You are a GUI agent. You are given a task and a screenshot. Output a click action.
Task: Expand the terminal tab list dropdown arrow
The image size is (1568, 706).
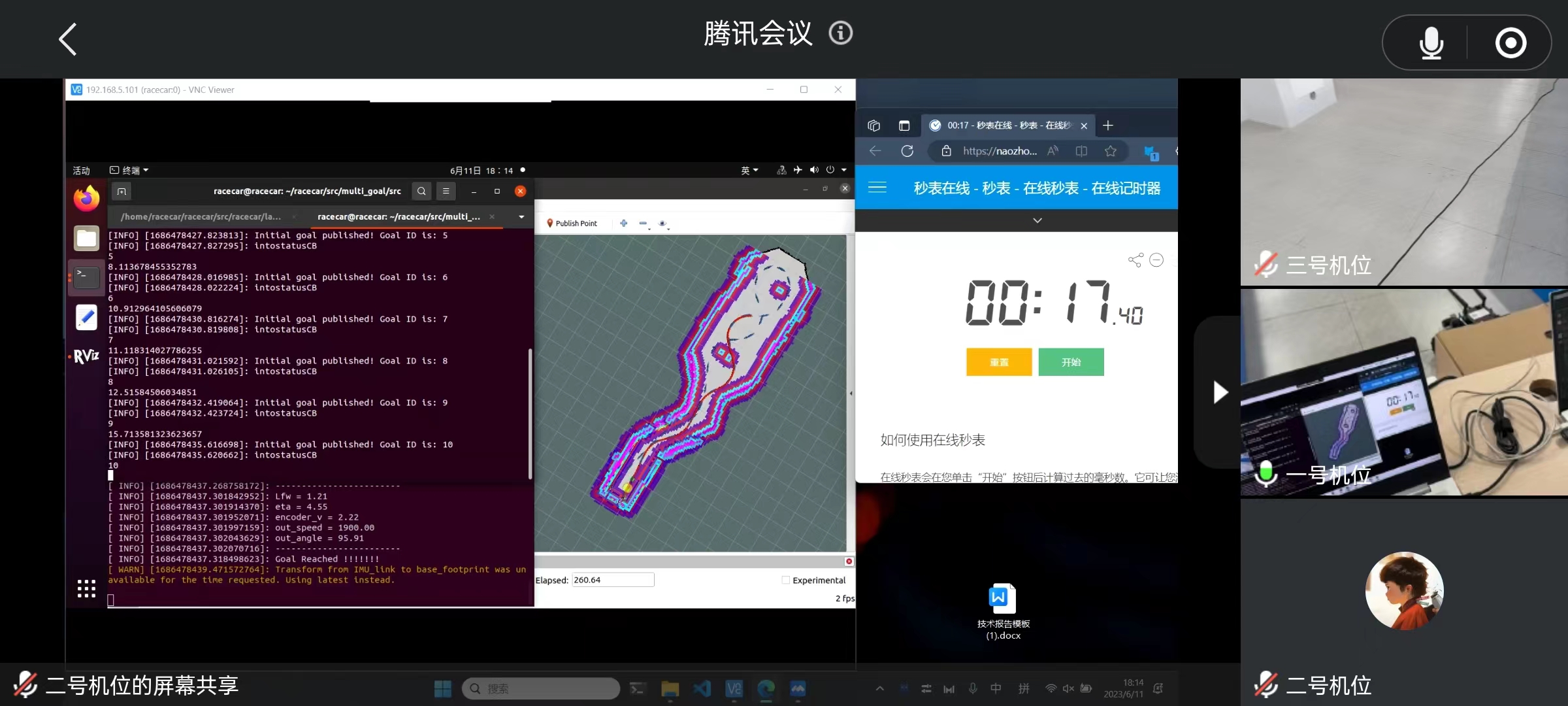[521, 216]
